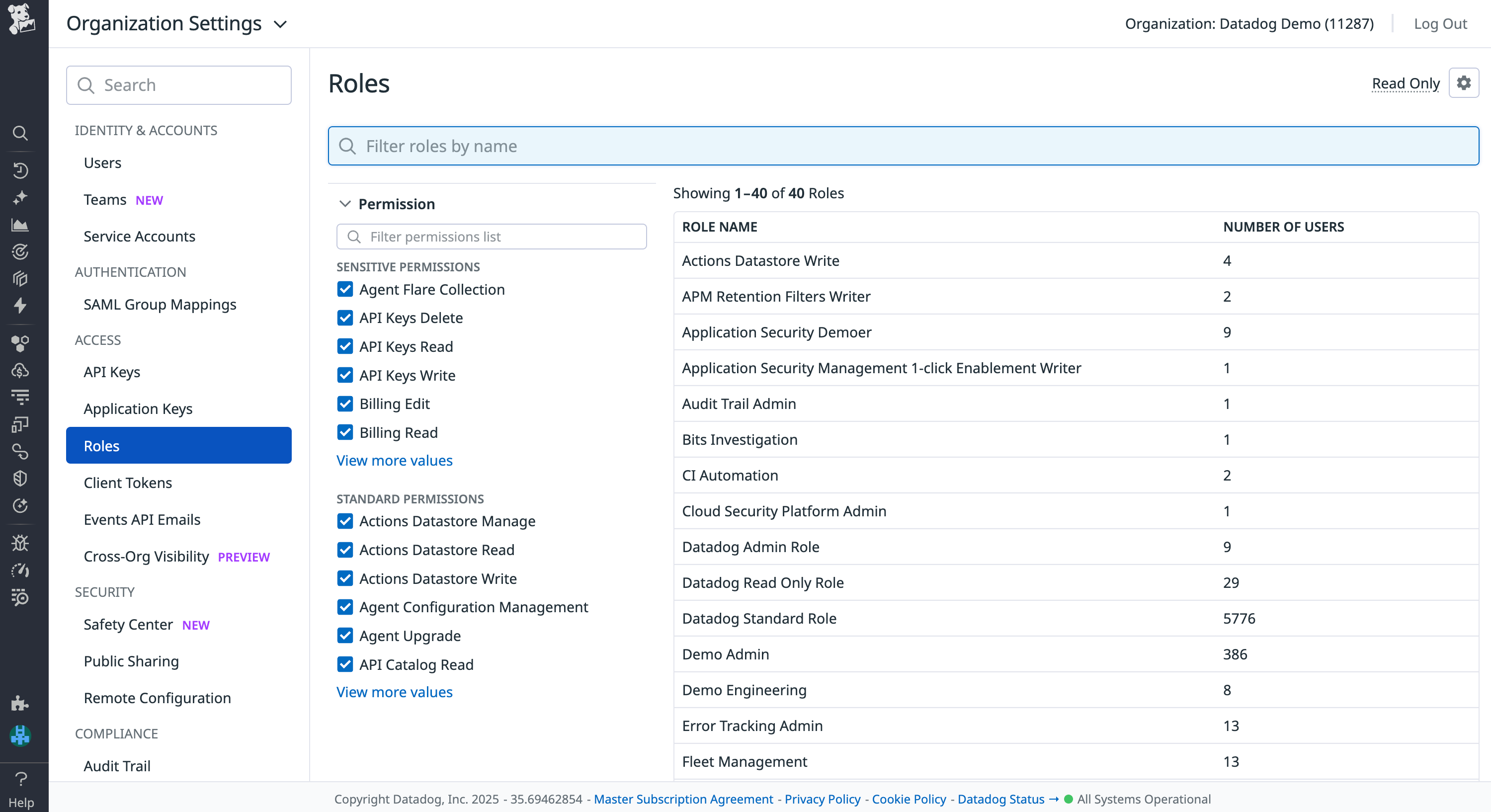Uncheck the Actions Datastore Manage permission
The height and width of the screenshot is (812, 1491).
345,520
